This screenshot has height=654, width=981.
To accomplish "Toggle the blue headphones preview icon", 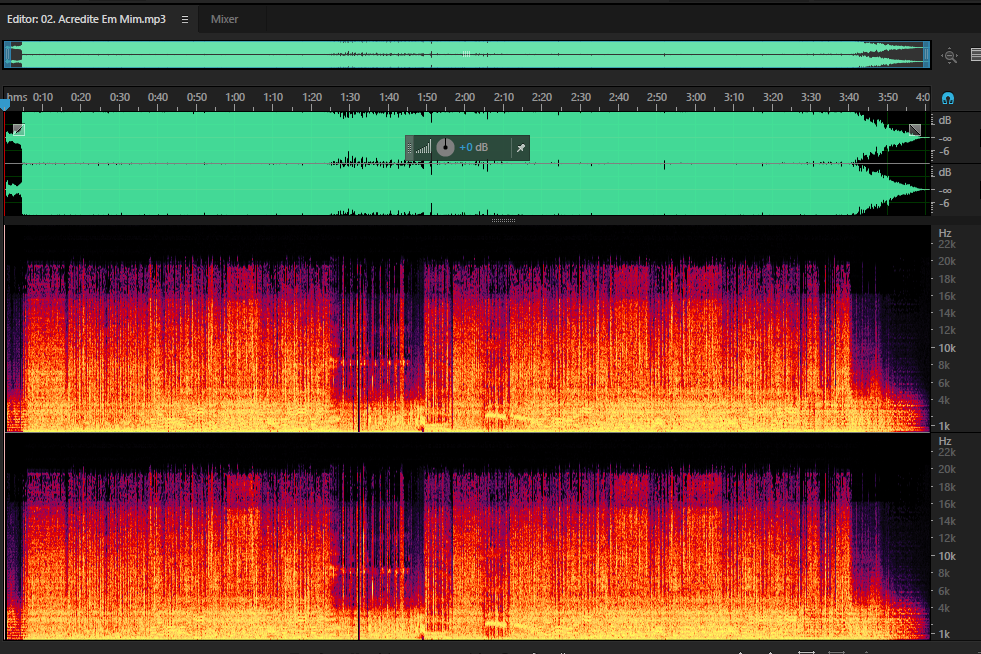I will point(948,98).
